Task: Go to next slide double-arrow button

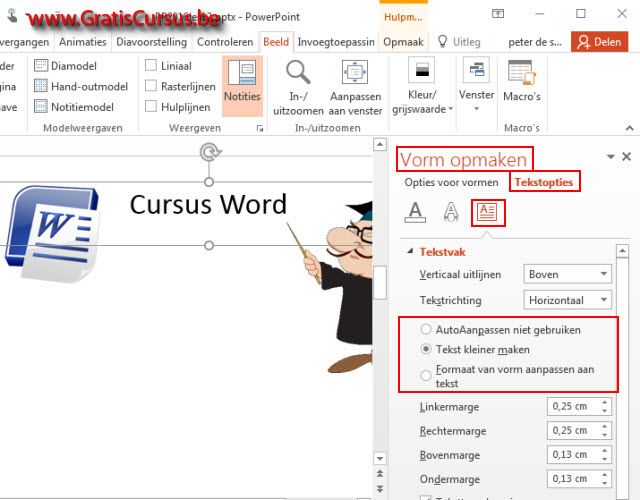Action: pos(380,488)
